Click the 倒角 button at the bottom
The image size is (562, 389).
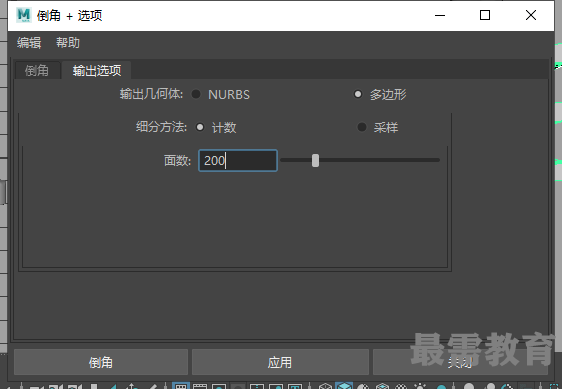(101, 362)
